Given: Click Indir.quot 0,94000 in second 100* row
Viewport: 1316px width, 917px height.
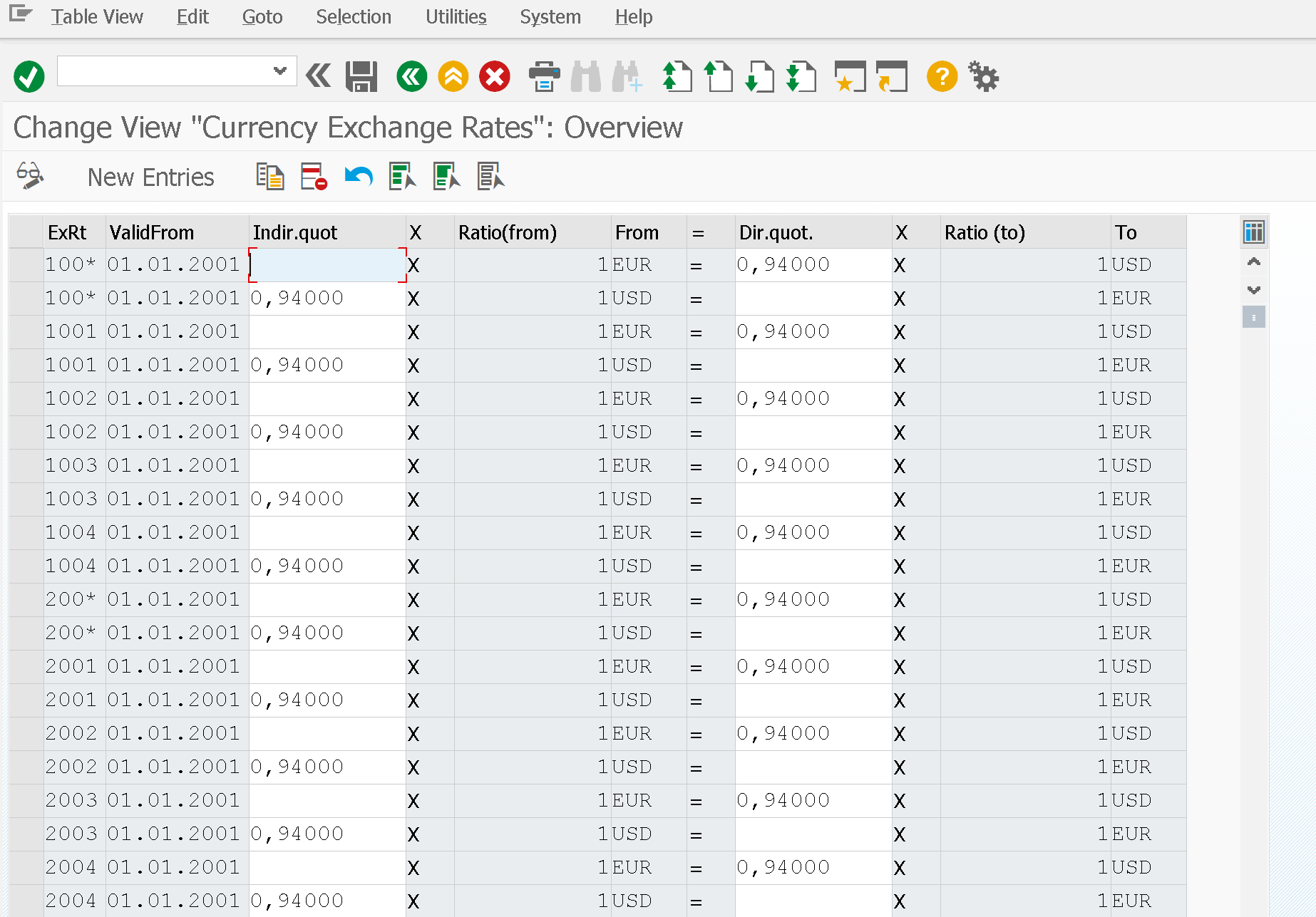Looking at the screenshot, I should coord(327,299).
